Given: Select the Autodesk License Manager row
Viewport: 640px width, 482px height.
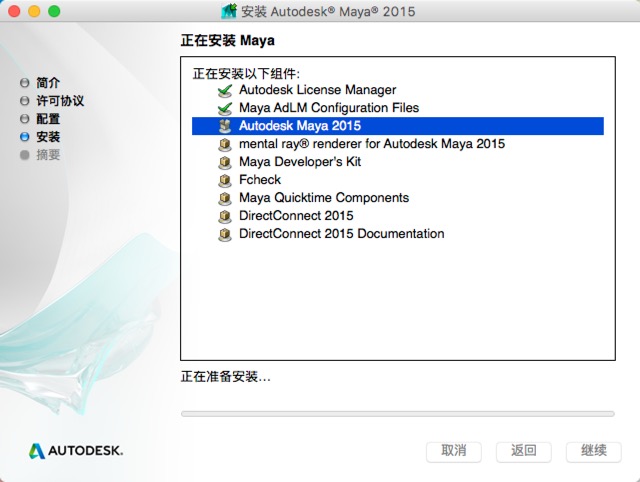Looking at the screenshot, I should pyautogui.click(x=398, y=90).
